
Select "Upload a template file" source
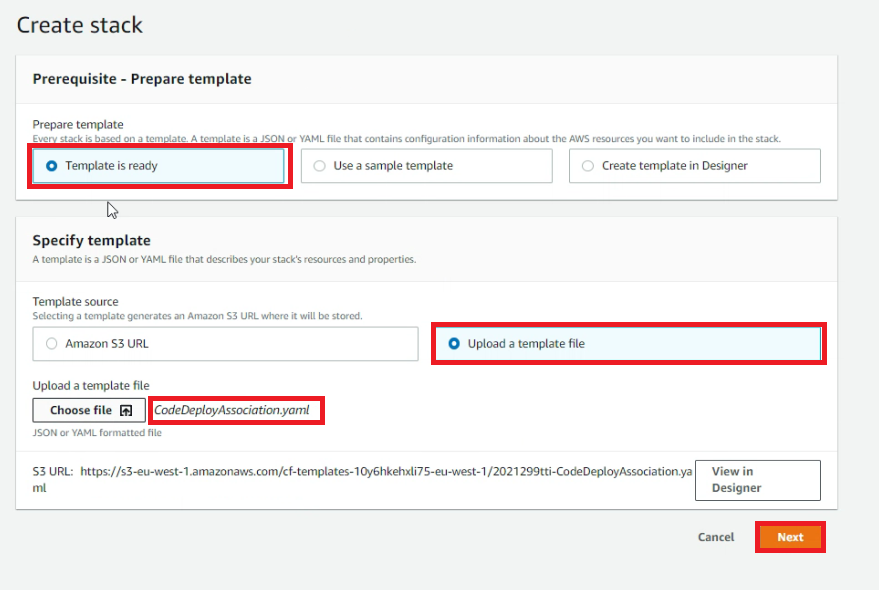[628, 344]
